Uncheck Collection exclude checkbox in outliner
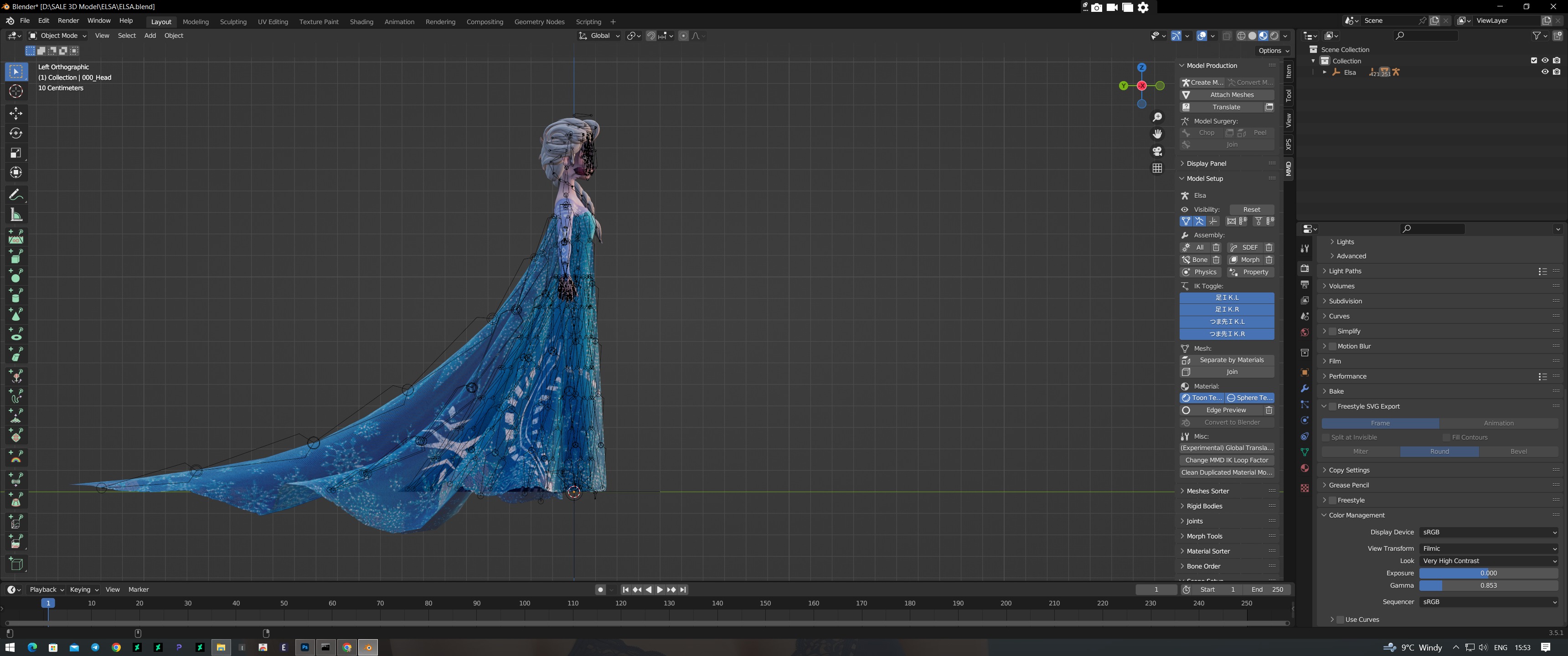 point(1534,60)
